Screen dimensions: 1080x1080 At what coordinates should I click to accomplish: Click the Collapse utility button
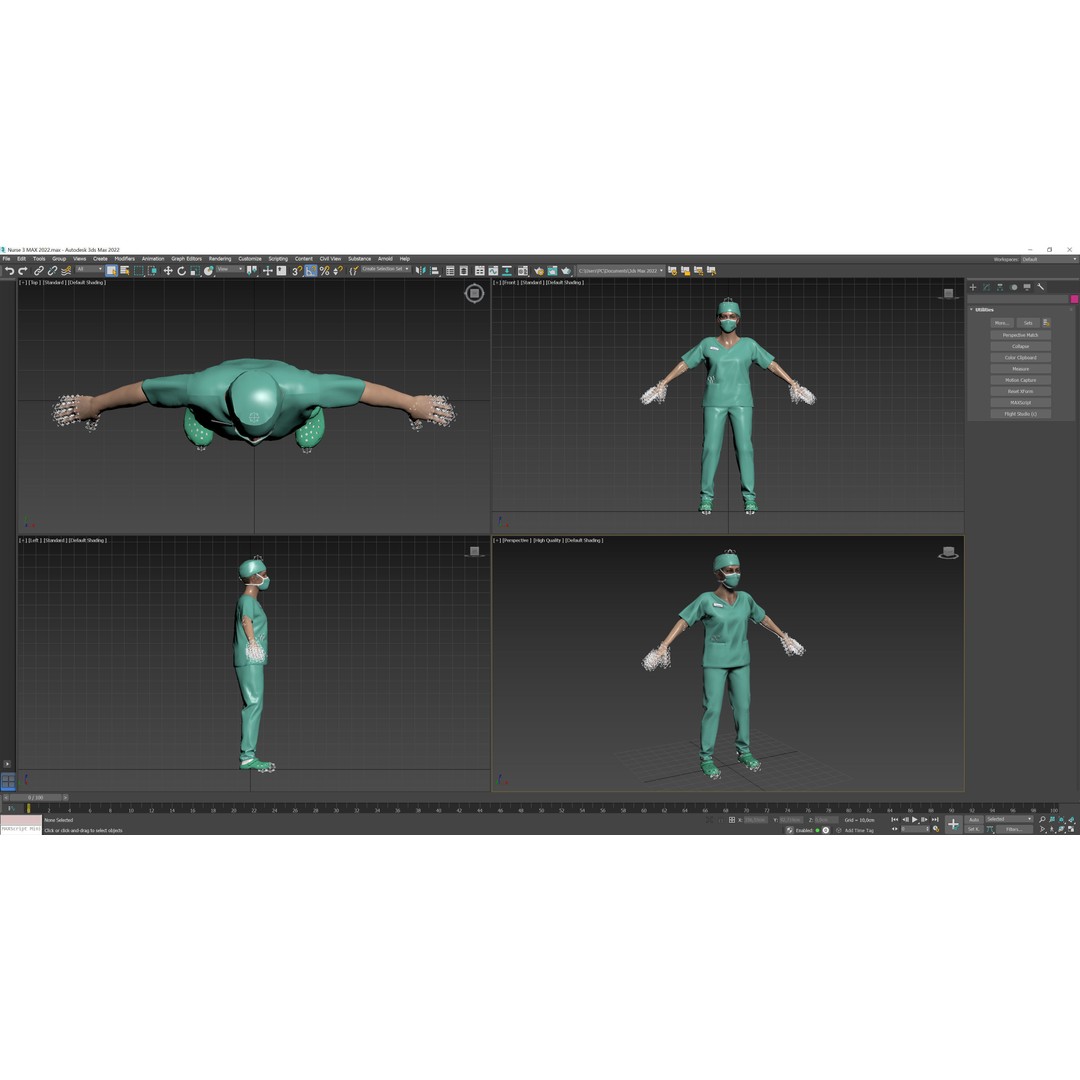click(x=1021, y=346)
